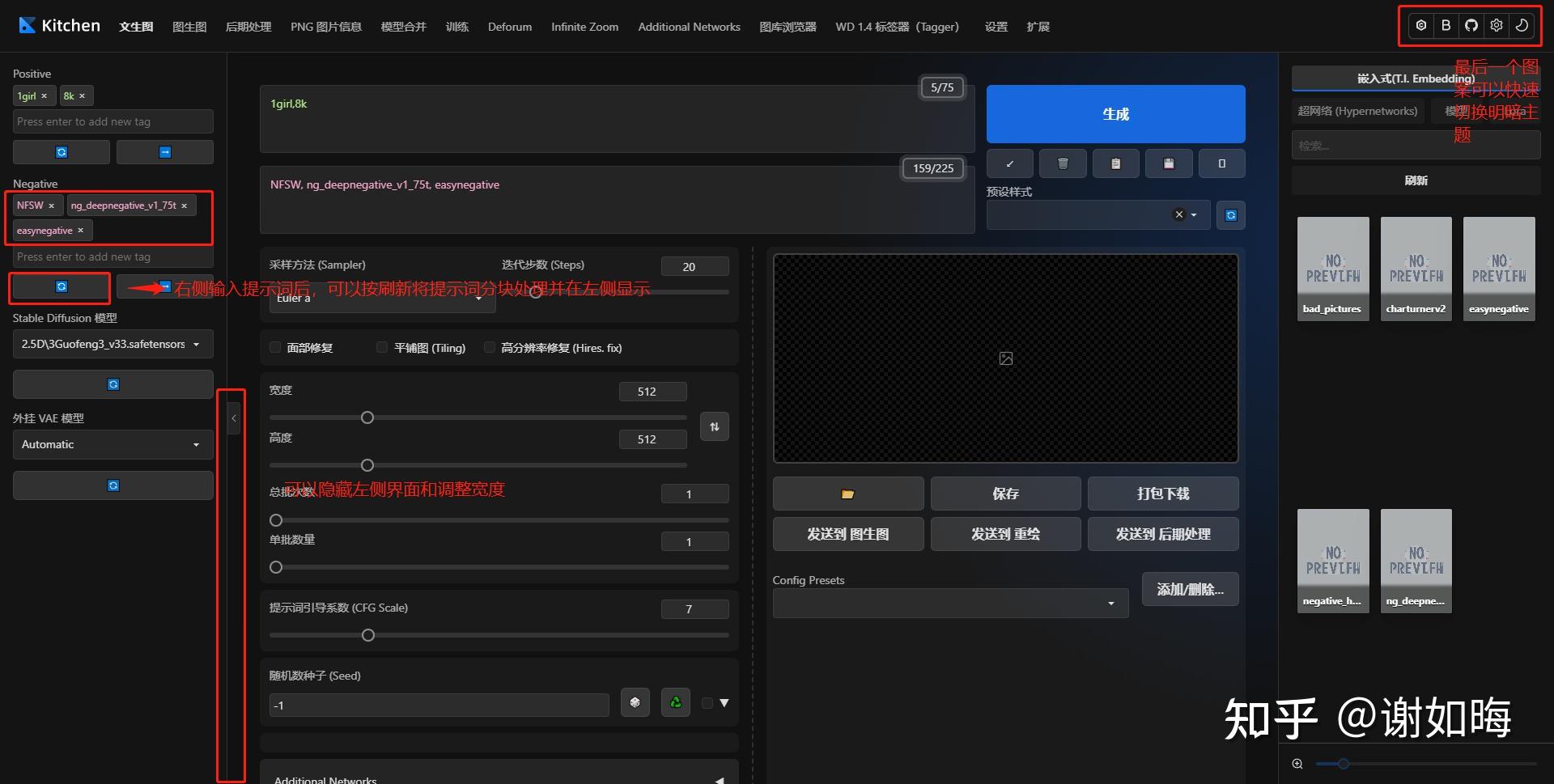Click the green recycle icon to reuse seed
The width and height of the screenshot is (1554, 784).
pos(675,702)
